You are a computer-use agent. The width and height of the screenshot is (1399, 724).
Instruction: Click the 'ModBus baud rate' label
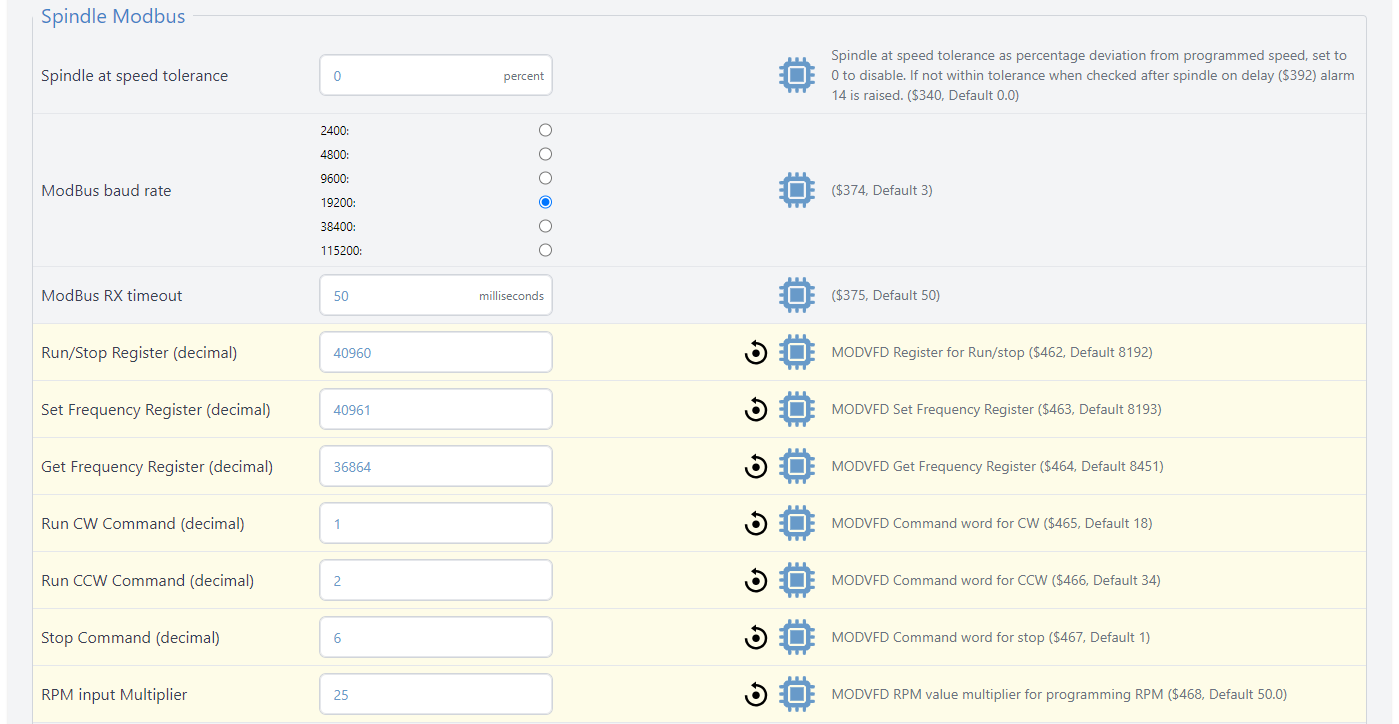click(x=106, y=190)
